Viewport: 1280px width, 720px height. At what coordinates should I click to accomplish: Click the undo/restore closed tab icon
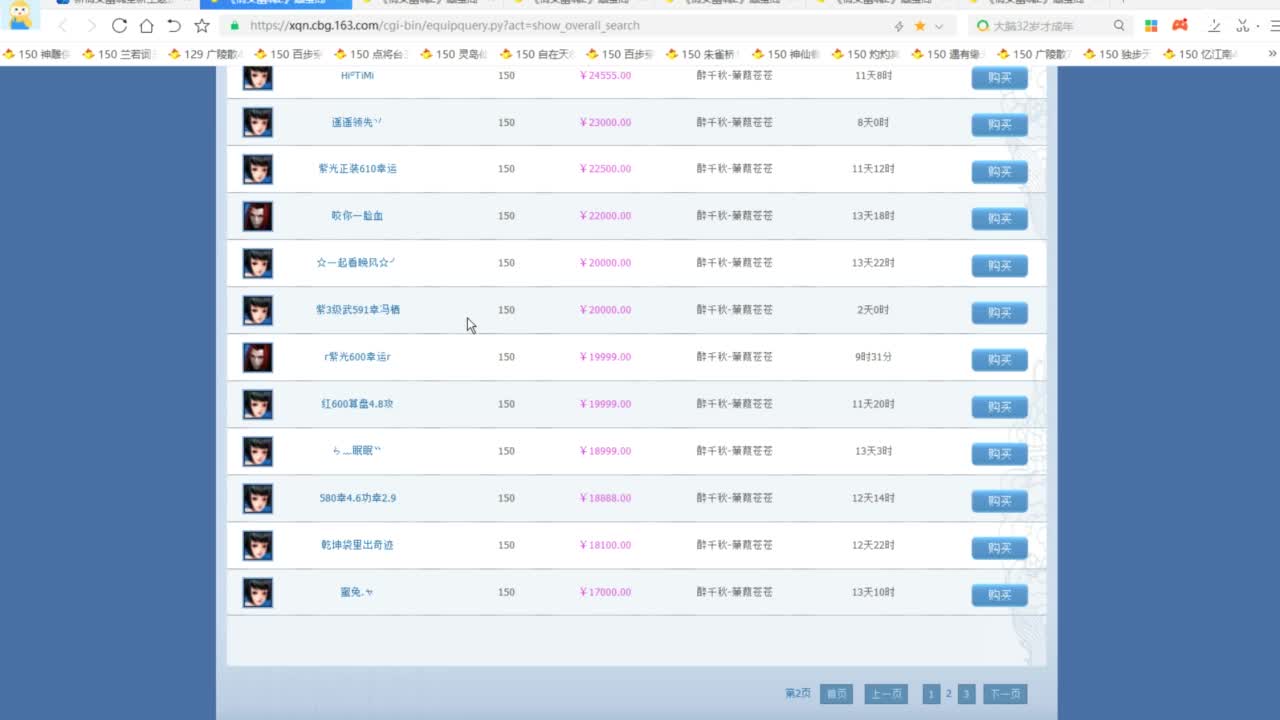pos(174,25)
